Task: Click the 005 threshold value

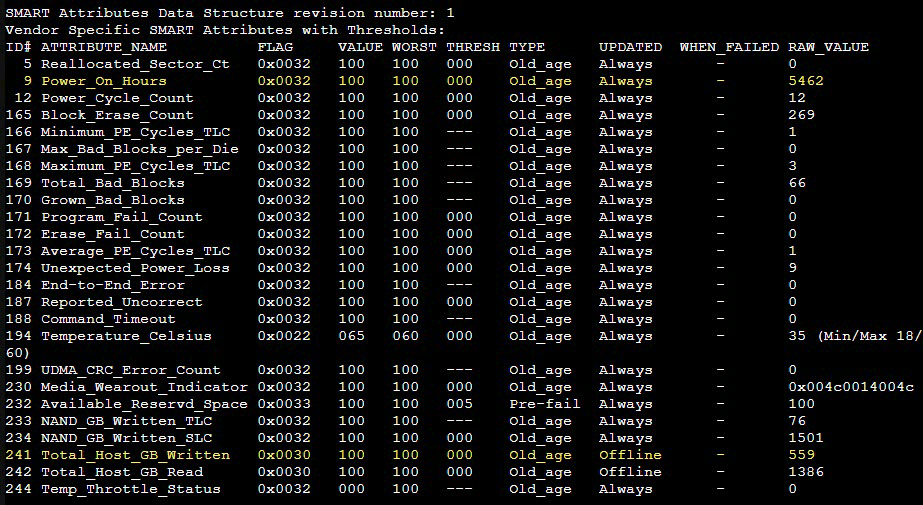Action: (x=460, y=406)
